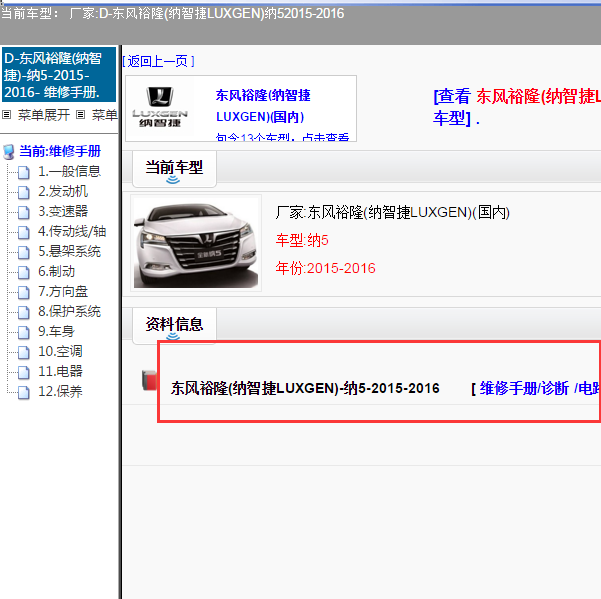Screen dimensions: 601x599
Task: Click the 包含13个车型 view link
Action: click(x=282, y=137)
